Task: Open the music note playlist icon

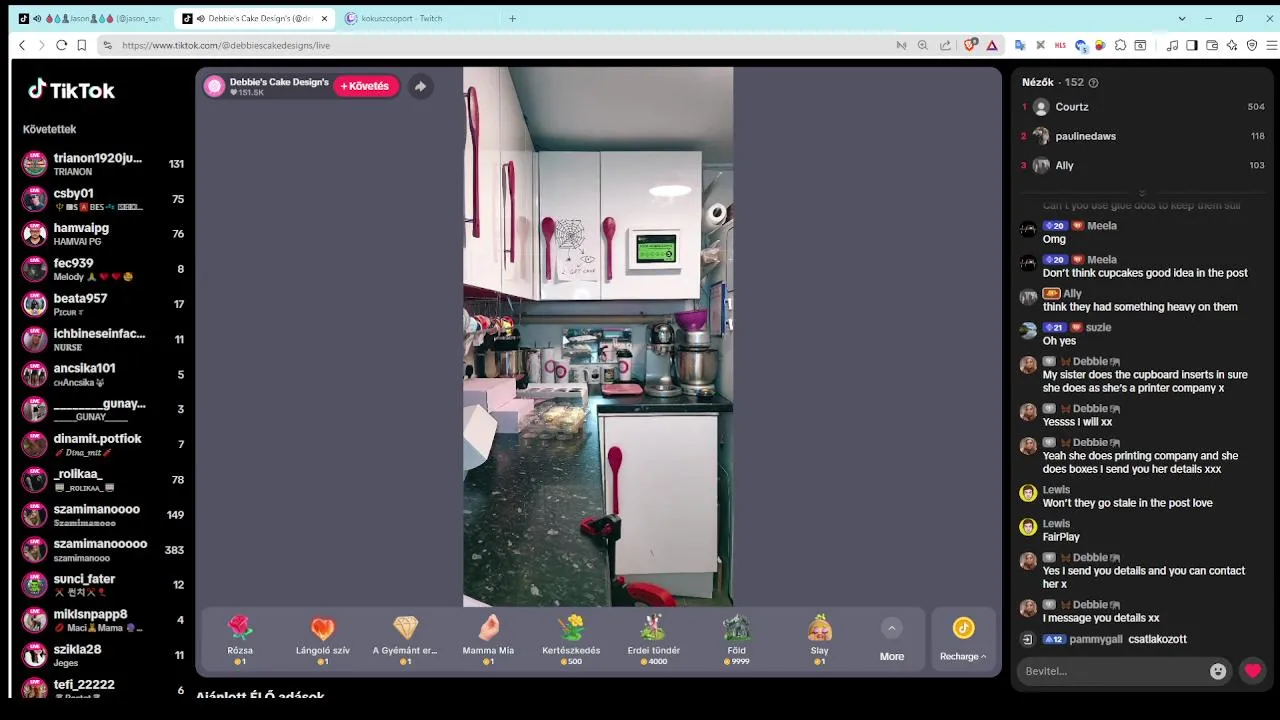Action: pyautogui.click(x=1172, y=45)
